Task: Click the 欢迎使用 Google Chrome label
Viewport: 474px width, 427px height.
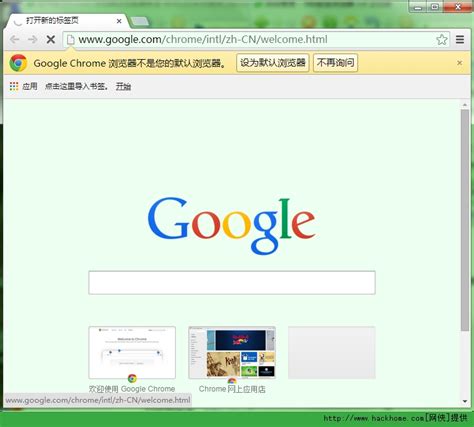Action: 132,389
